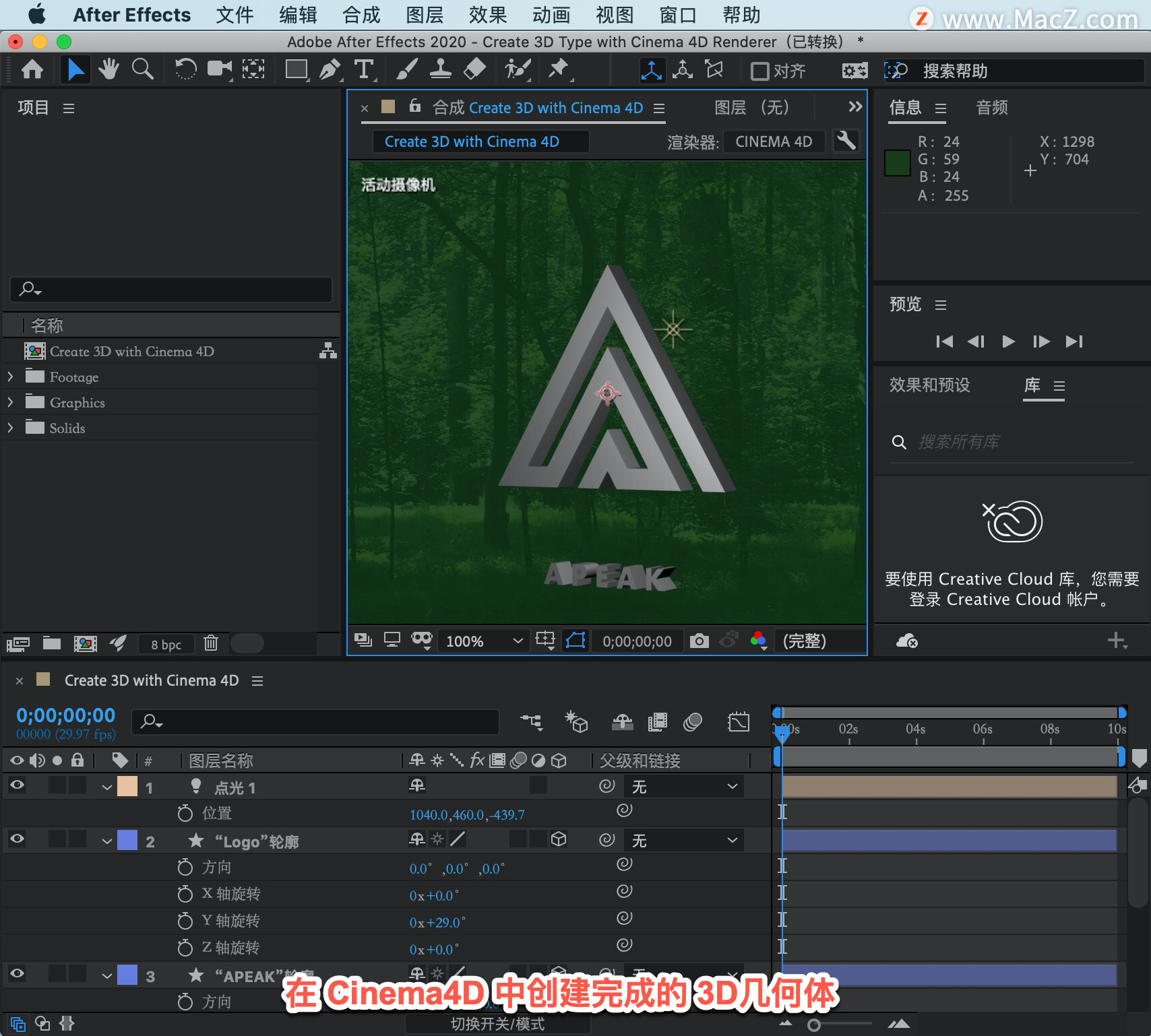The height and width of the screenshot is (1036, 1151).
Task: Choose the World Axis mode icon
Action: 682,70
